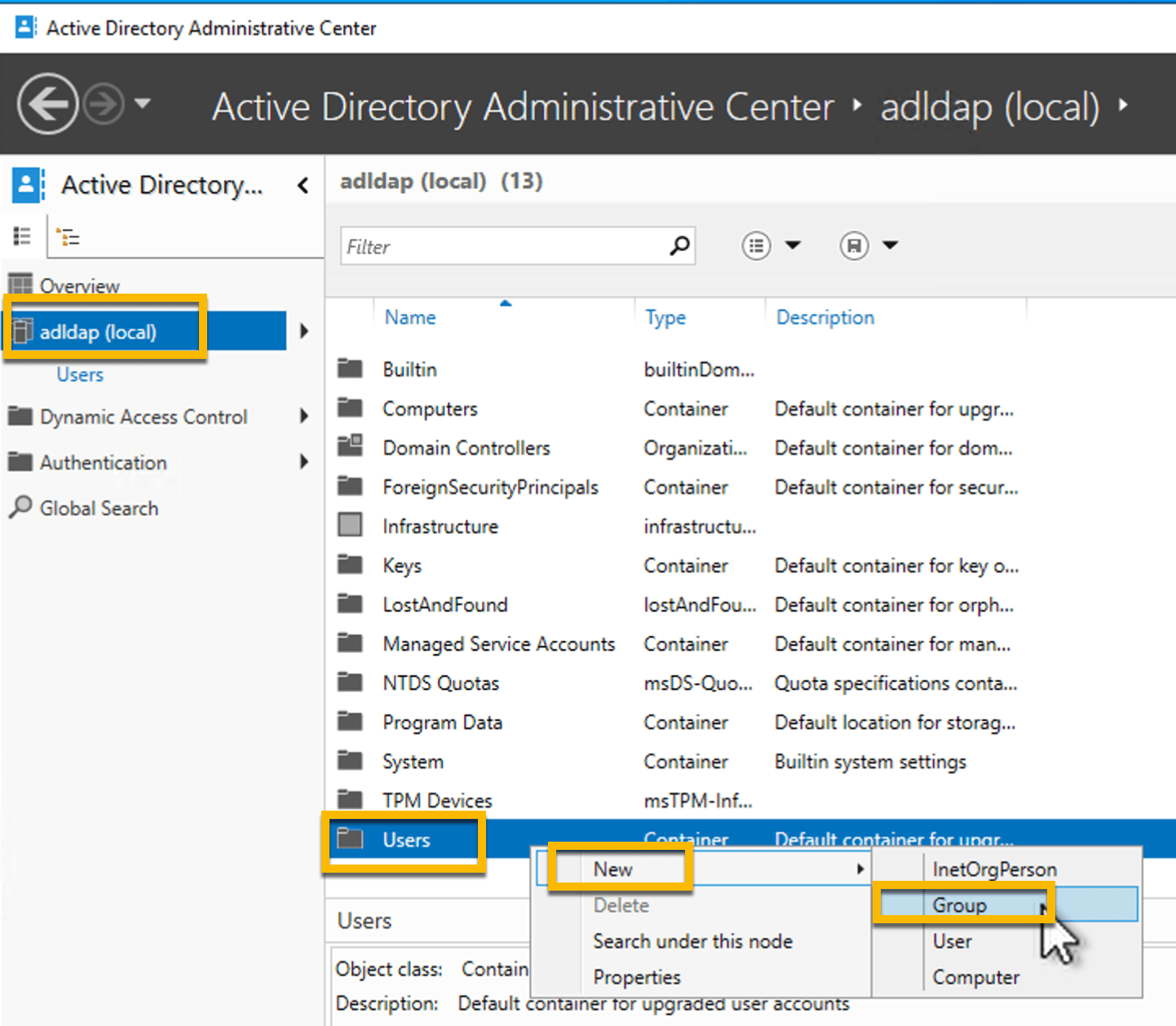The image size is (1176, 1026).
Task: Click the Keys folder icon
Action: (x=350, y=564)
